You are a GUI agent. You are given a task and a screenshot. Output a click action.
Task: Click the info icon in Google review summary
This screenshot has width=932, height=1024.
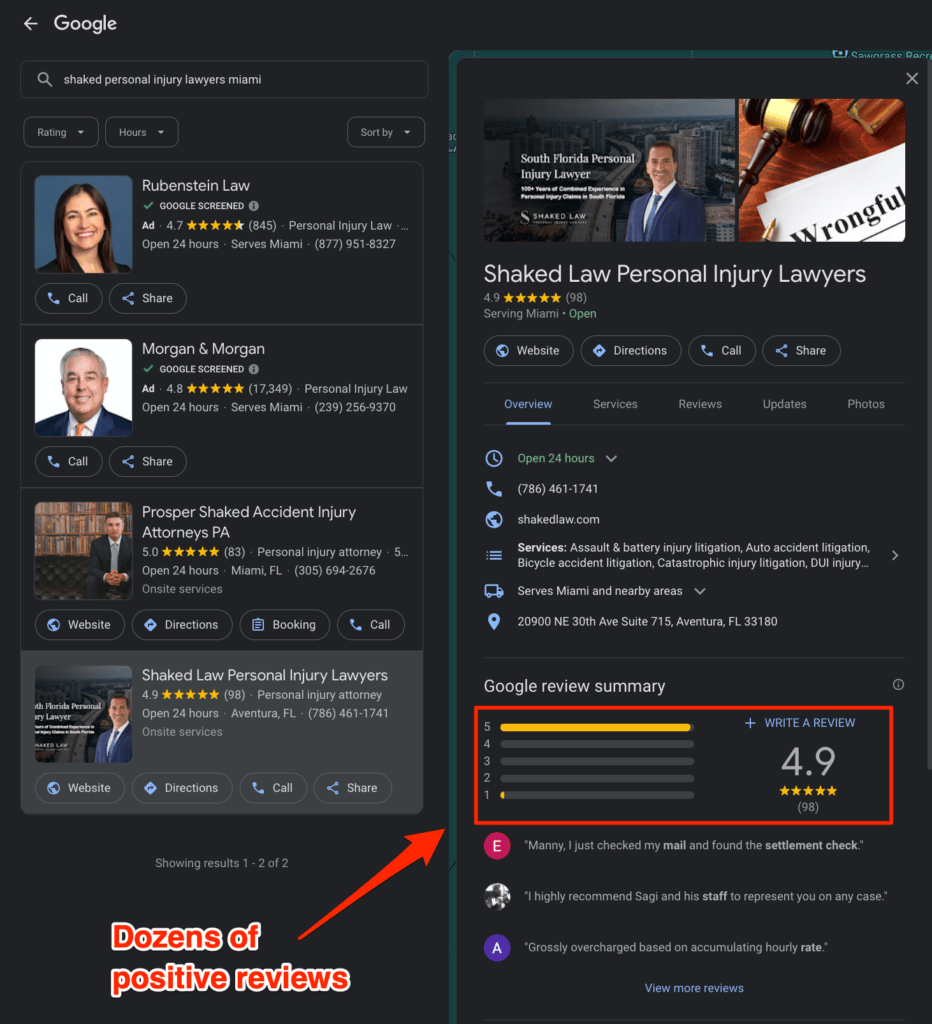(899, 684)
